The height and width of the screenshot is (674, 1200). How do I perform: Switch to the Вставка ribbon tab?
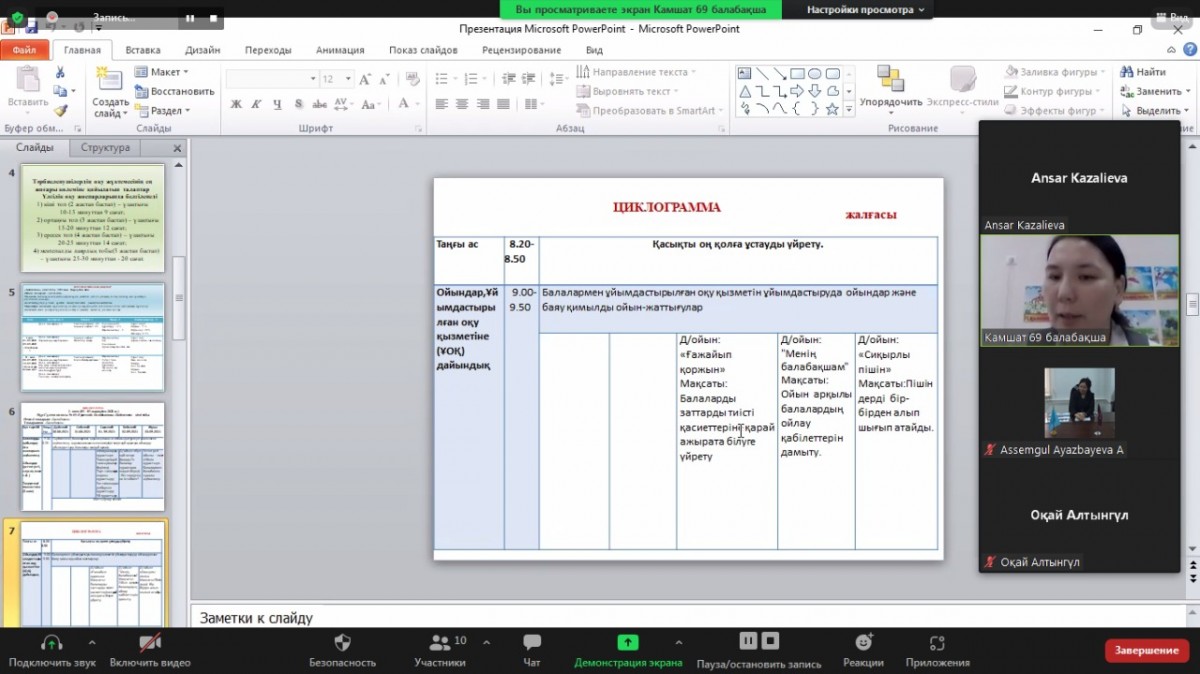pyautogui.click(x=143, y=49)
